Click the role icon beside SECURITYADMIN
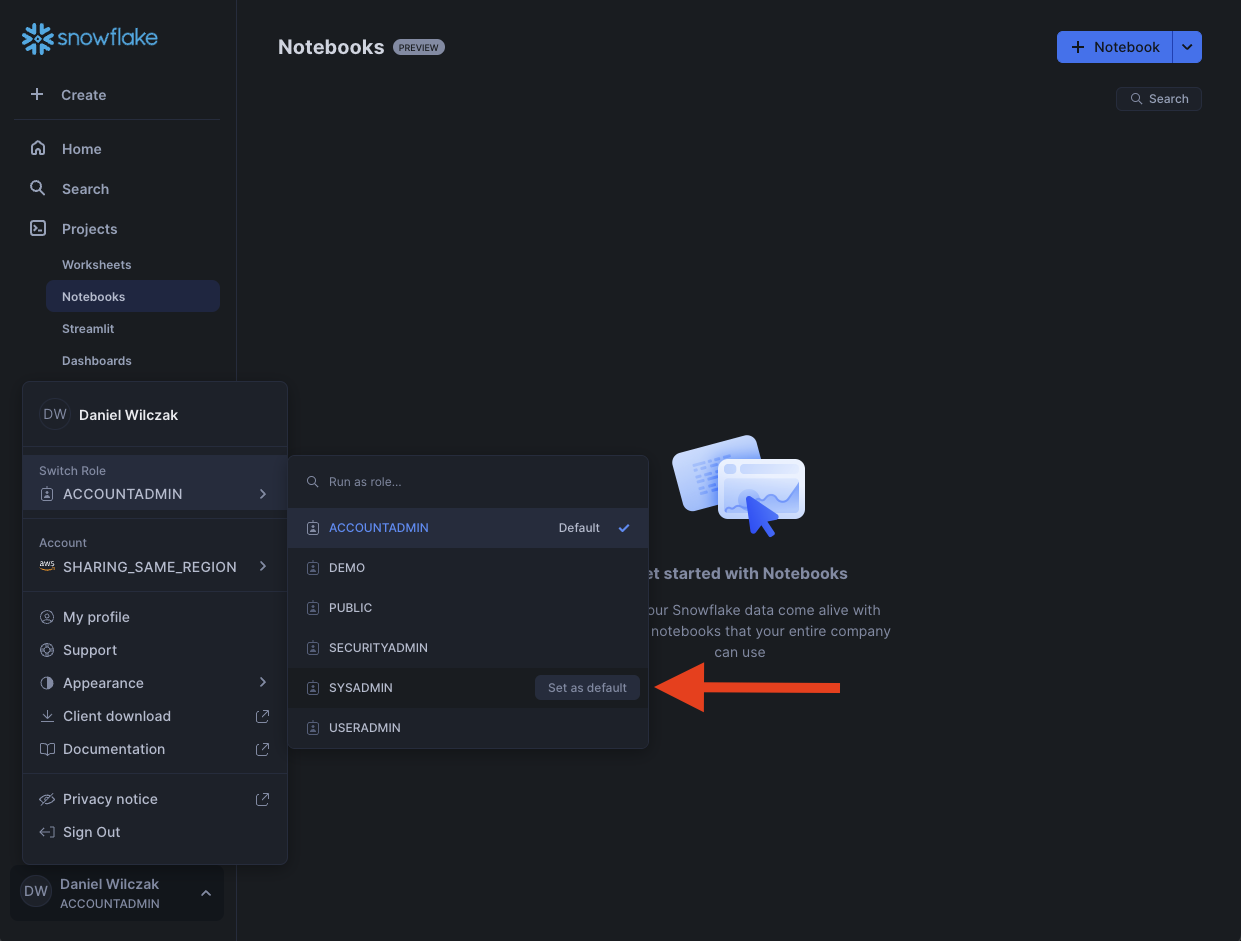 [313, 648]
